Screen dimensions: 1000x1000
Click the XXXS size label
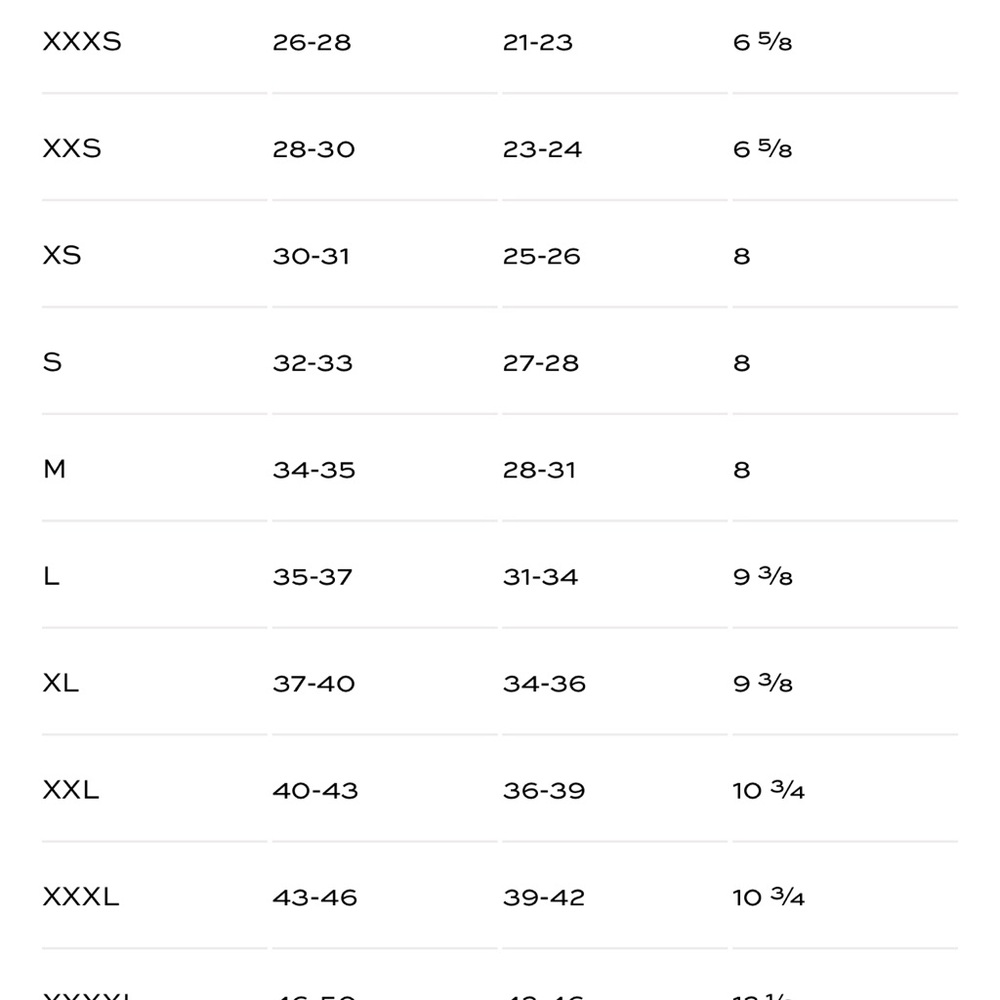coord(82,43)
